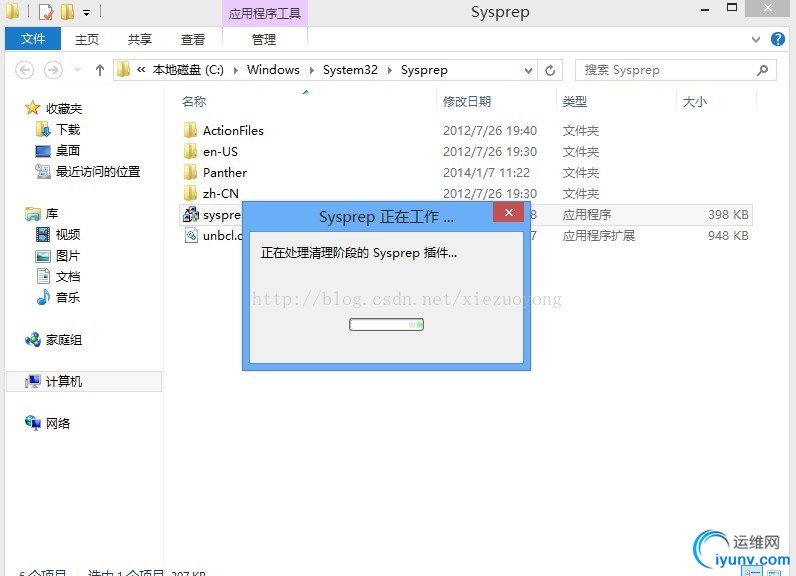Open 收藏夹 in the navigation pane
The height and width of the screenshot is (576, 796).
64,108
